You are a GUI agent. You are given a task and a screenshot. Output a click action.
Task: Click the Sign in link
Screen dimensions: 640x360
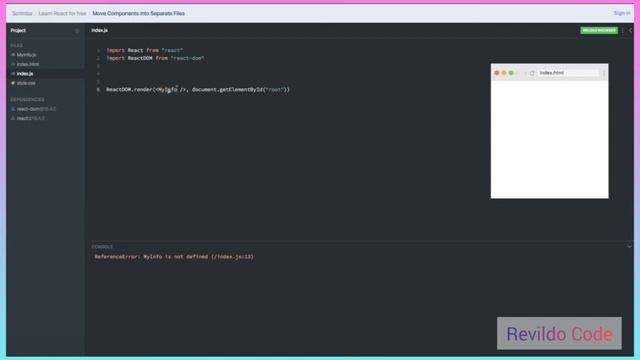tap(622, 13)
